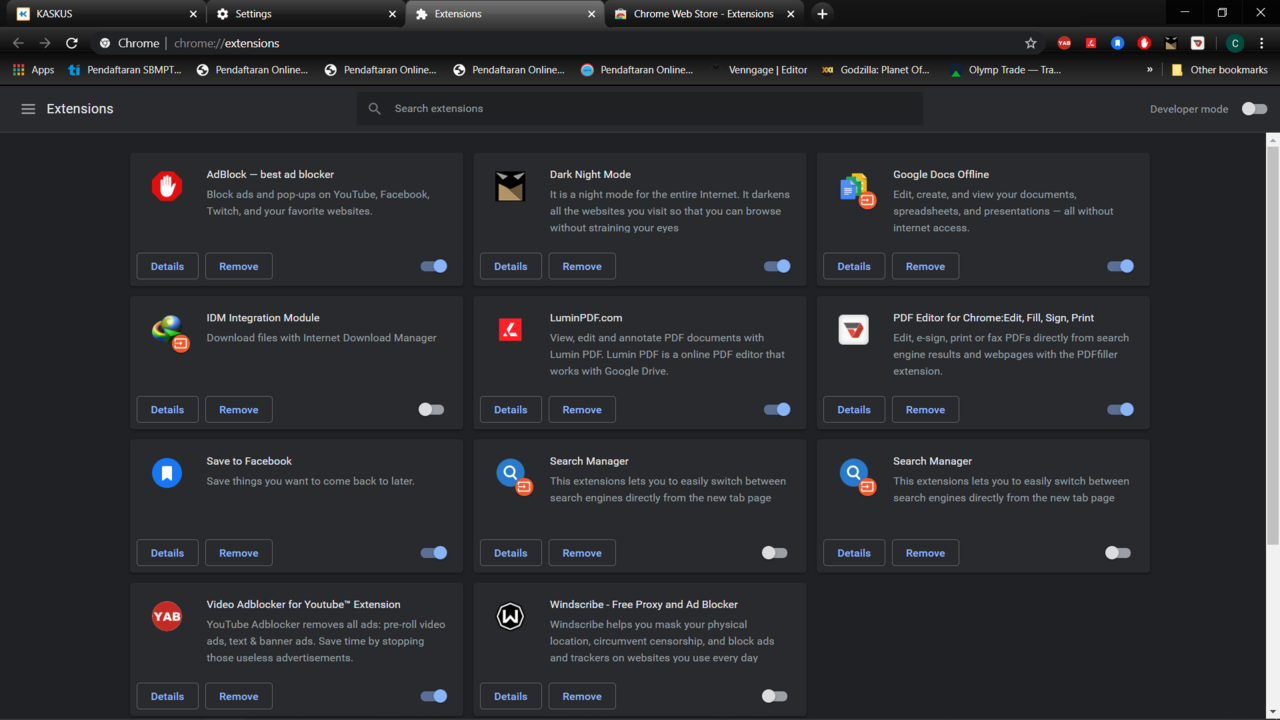Reload the current page
The image size is (1280, 720).
72,43
